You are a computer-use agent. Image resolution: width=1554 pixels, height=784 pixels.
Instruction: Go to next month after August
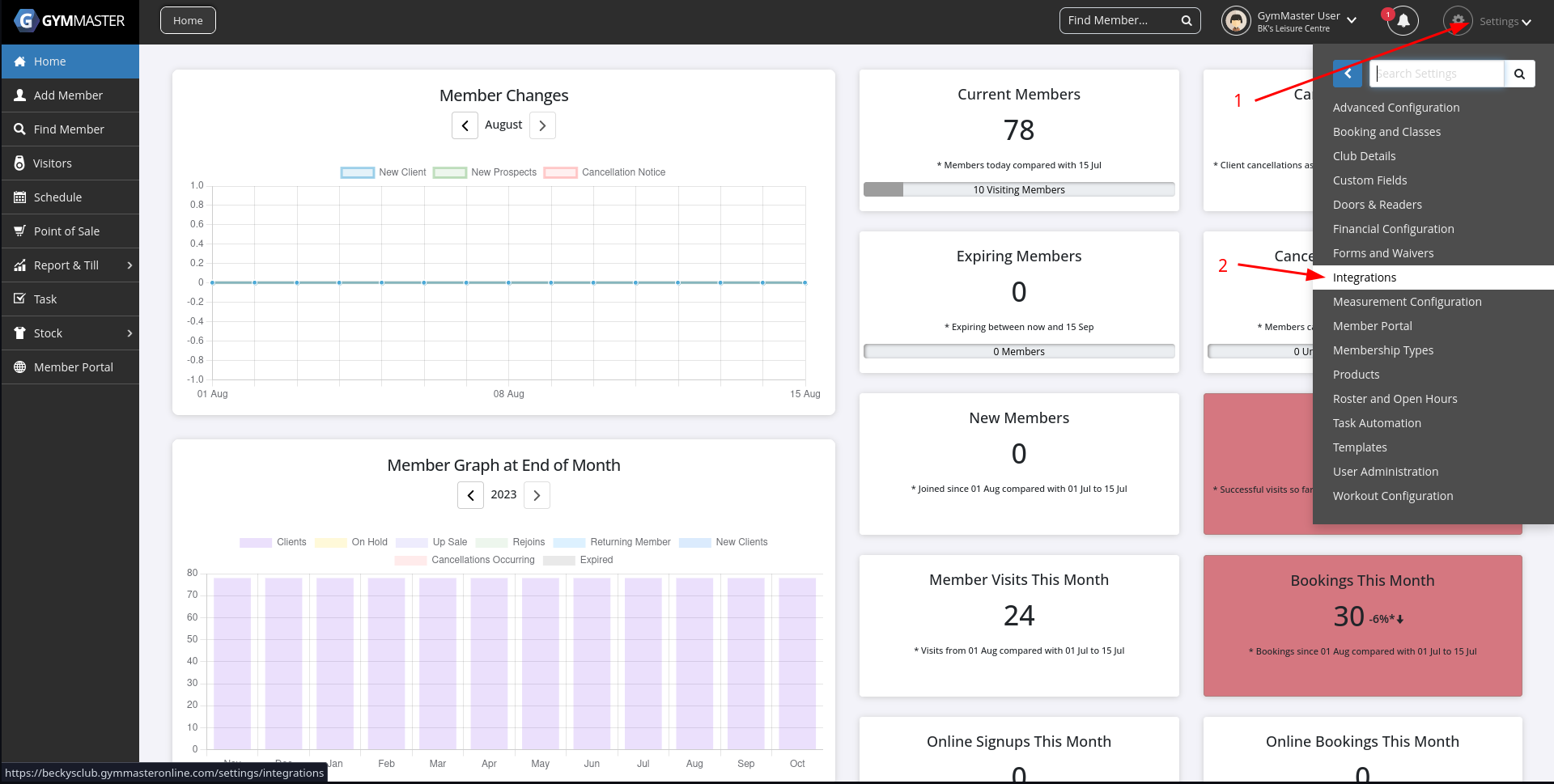coord(542,125)
